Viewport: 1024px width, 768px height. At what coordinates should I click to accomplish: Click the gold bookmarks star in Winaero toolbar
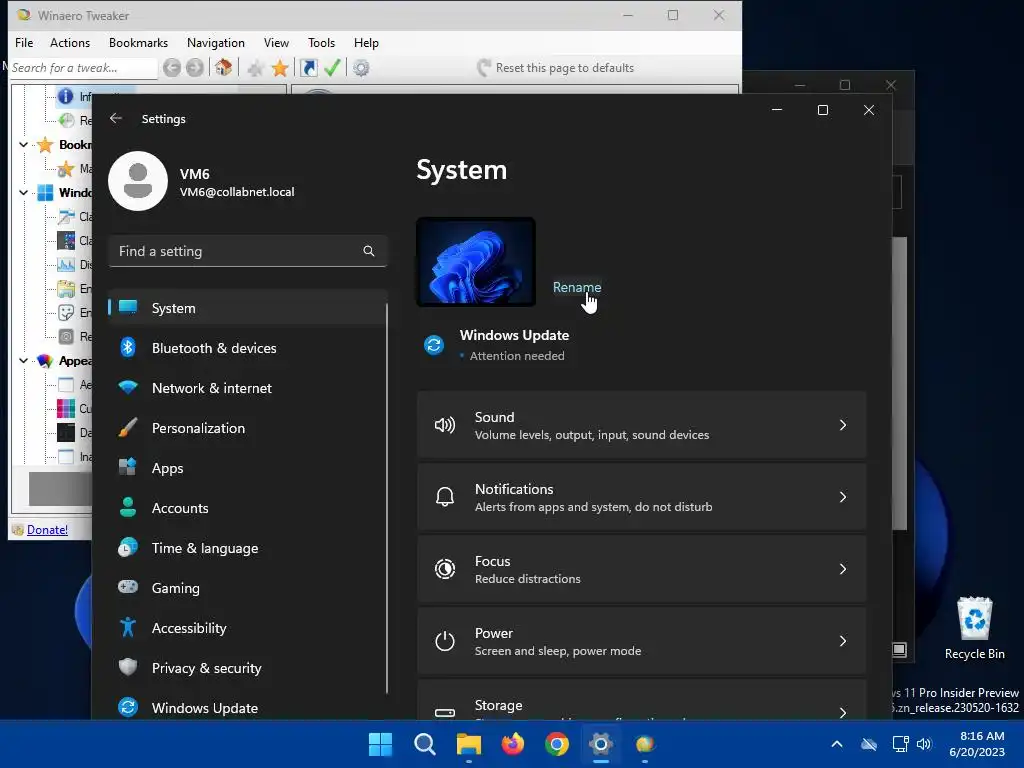280,68
